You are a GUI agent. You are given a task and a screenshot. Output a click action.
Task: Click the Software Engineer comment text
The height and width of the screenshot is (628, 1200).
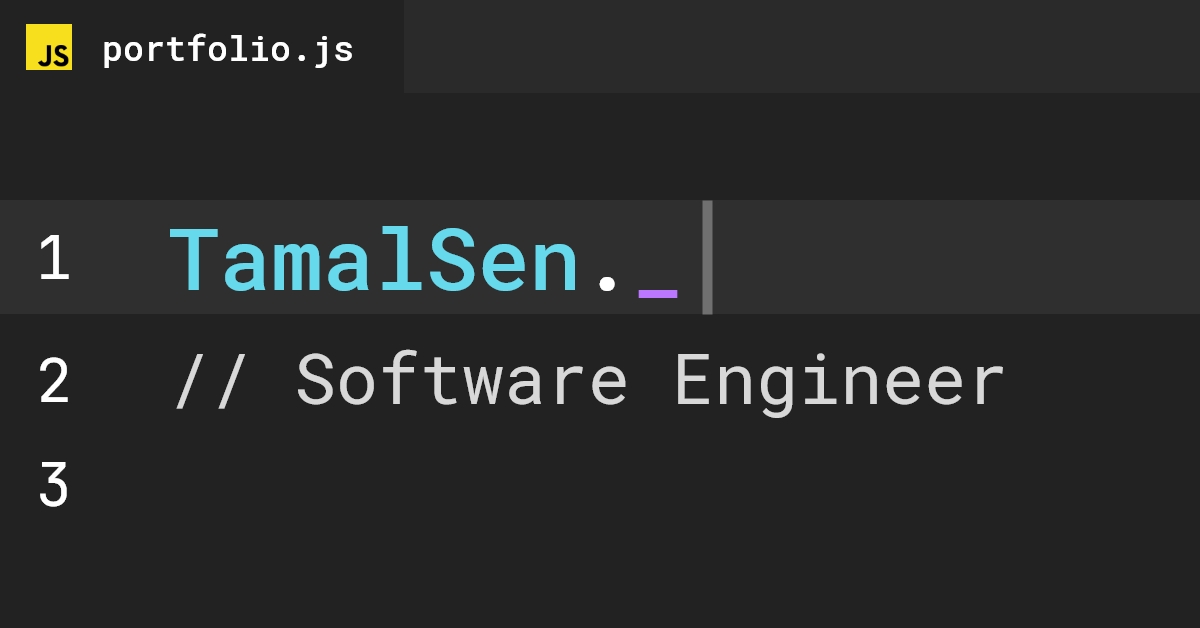[x=650, y=380]
